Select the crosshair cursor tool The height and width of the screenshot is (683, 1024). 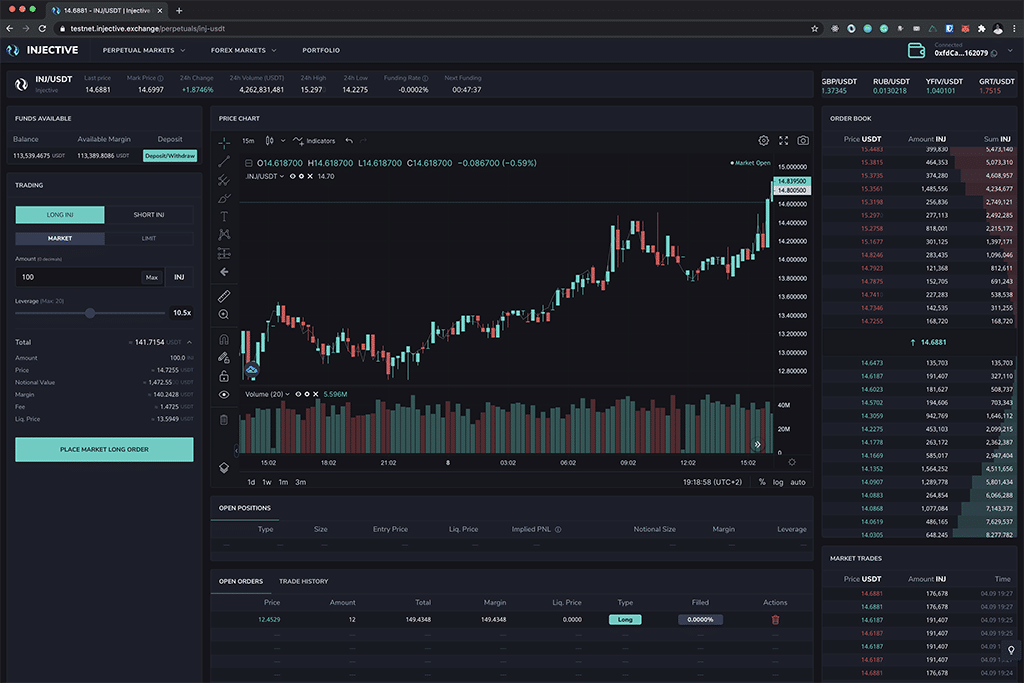click(224, 142)
